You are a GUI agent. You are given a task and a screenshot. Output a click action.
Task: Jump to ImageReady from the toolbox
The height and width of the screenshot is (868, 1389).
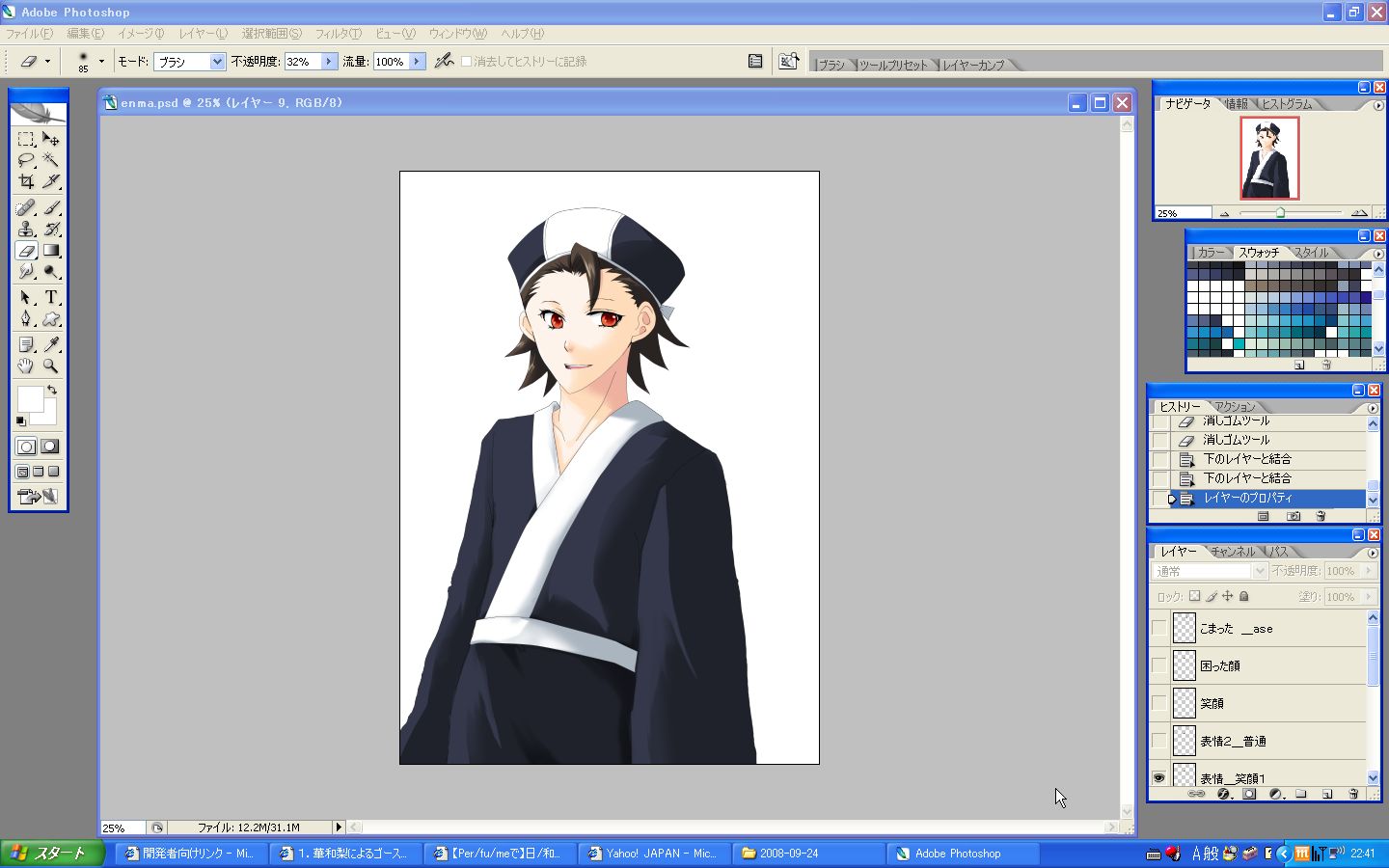[x=38, y=497]
